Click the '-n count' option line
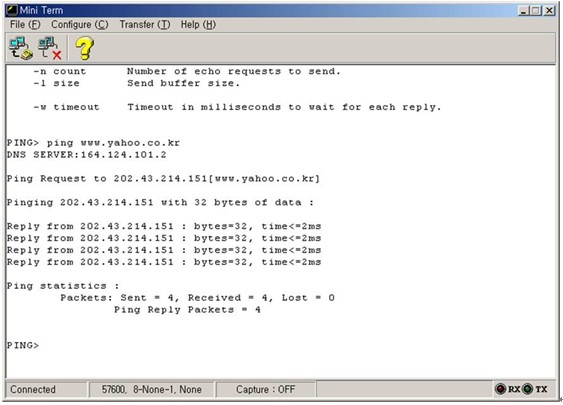 pos(187,71)
